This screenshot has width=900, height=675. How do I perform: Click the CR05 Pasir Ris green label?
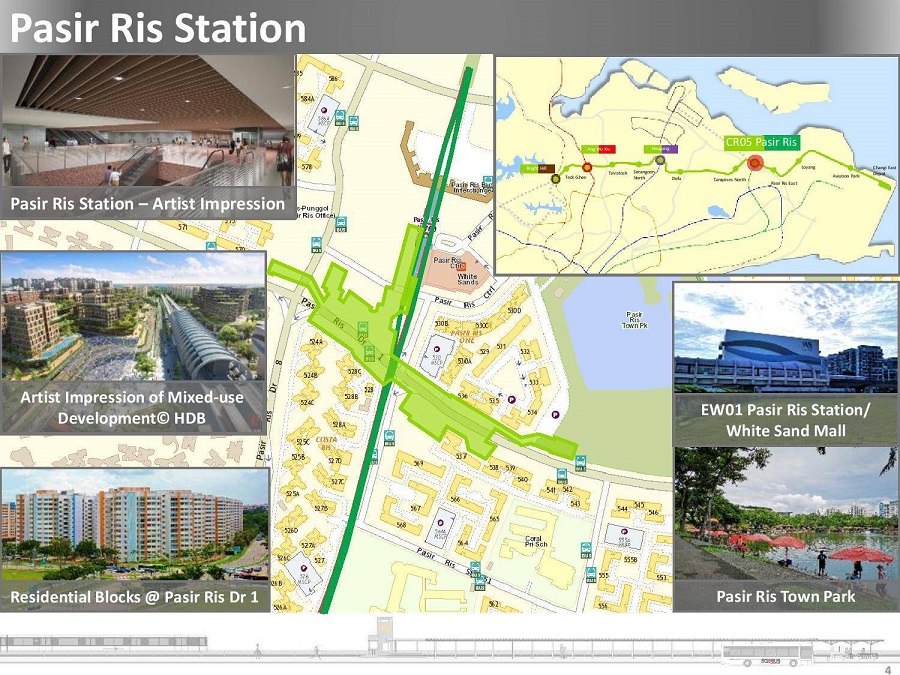[761, 142]
